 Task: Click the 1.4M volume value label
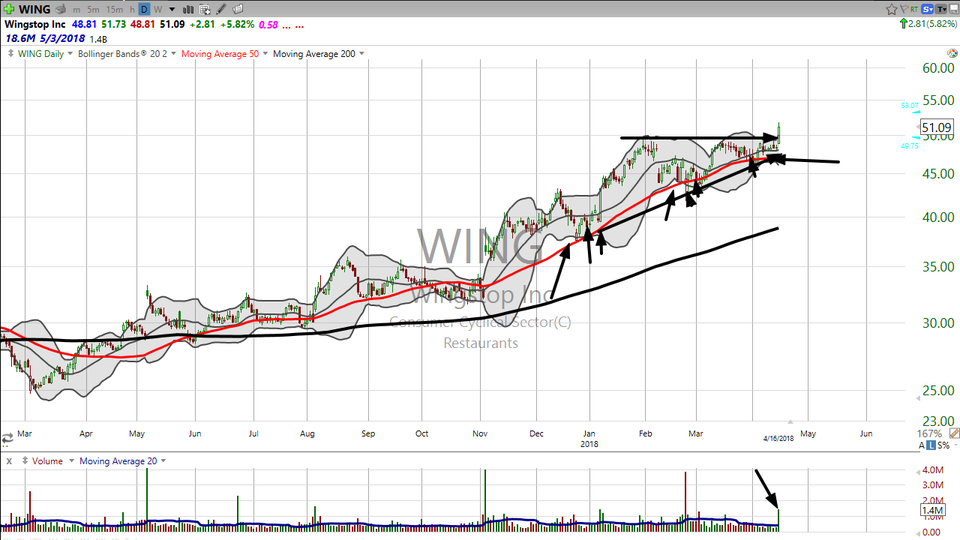coord(932,510)
